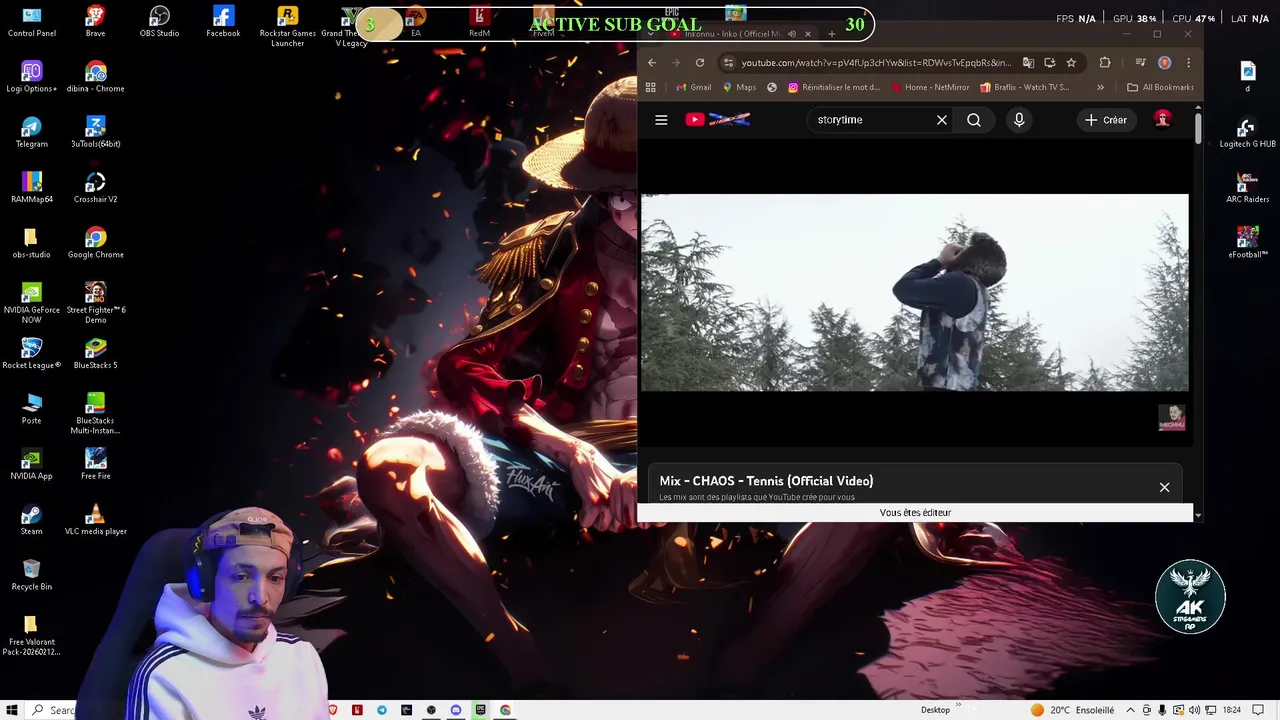Open Chrome media controls icon
The height and width of the screenshot is (720, 1280).
pyautogui.click(x=1142, y=62)
